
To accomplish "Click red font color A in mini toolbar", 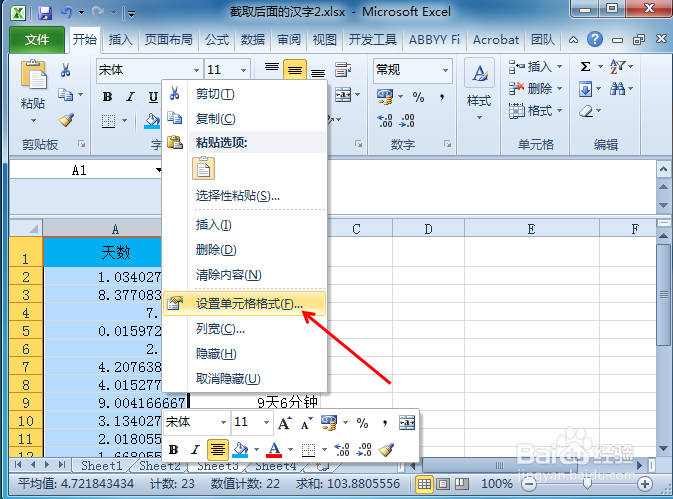I will point(274,450).
